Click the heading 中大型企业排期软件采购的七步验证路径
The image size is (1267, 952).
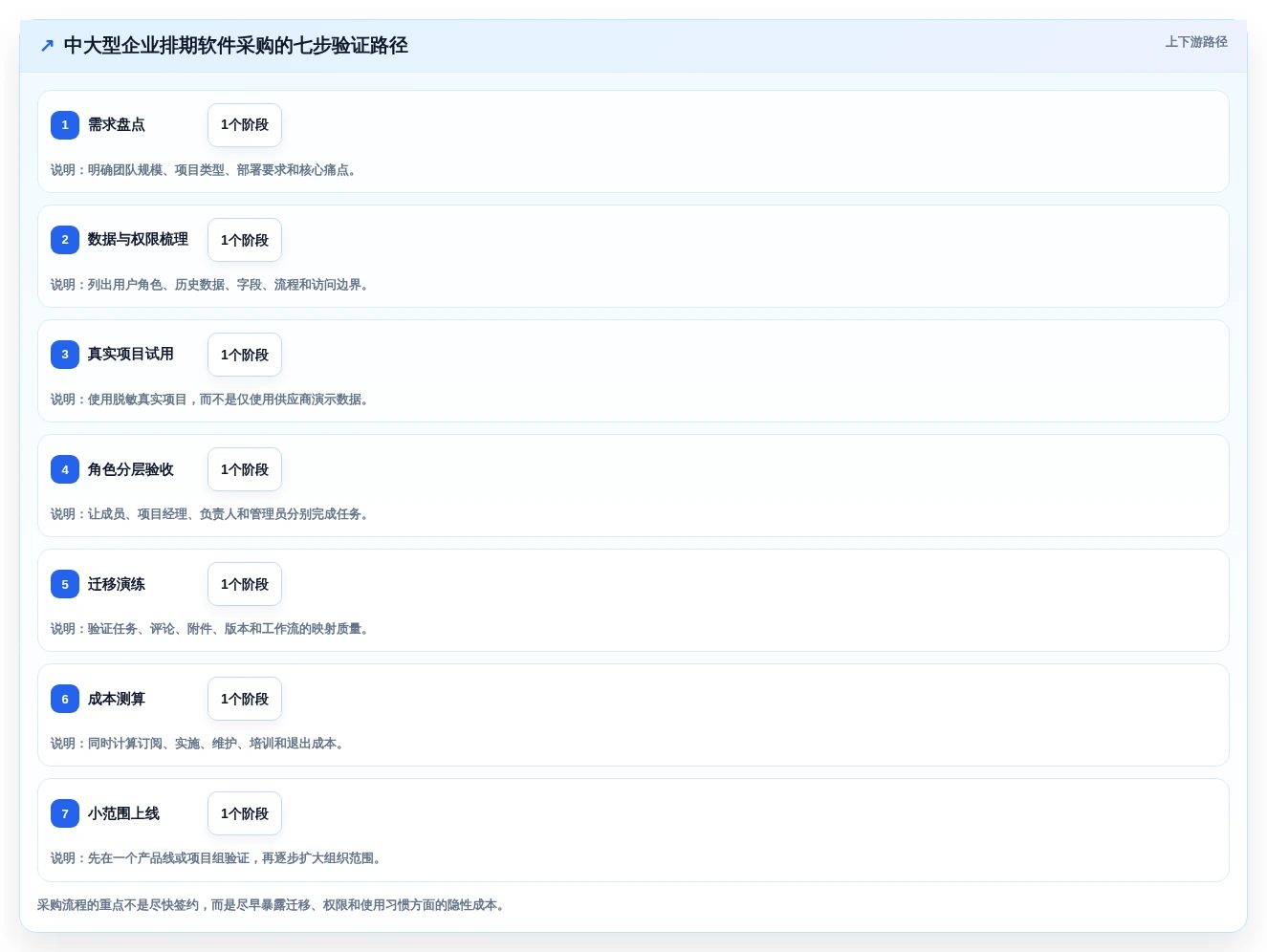click(x=235, y=46)
